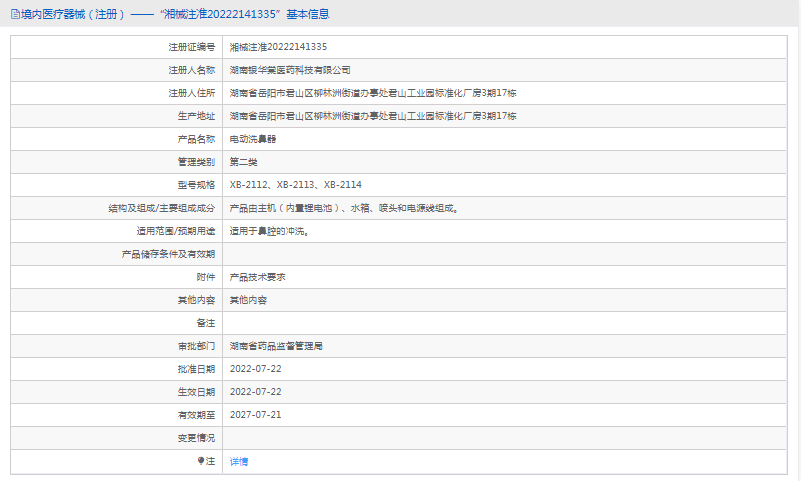Select attachment value 产品技术要求
801x481 pixels.
(257, 277)
